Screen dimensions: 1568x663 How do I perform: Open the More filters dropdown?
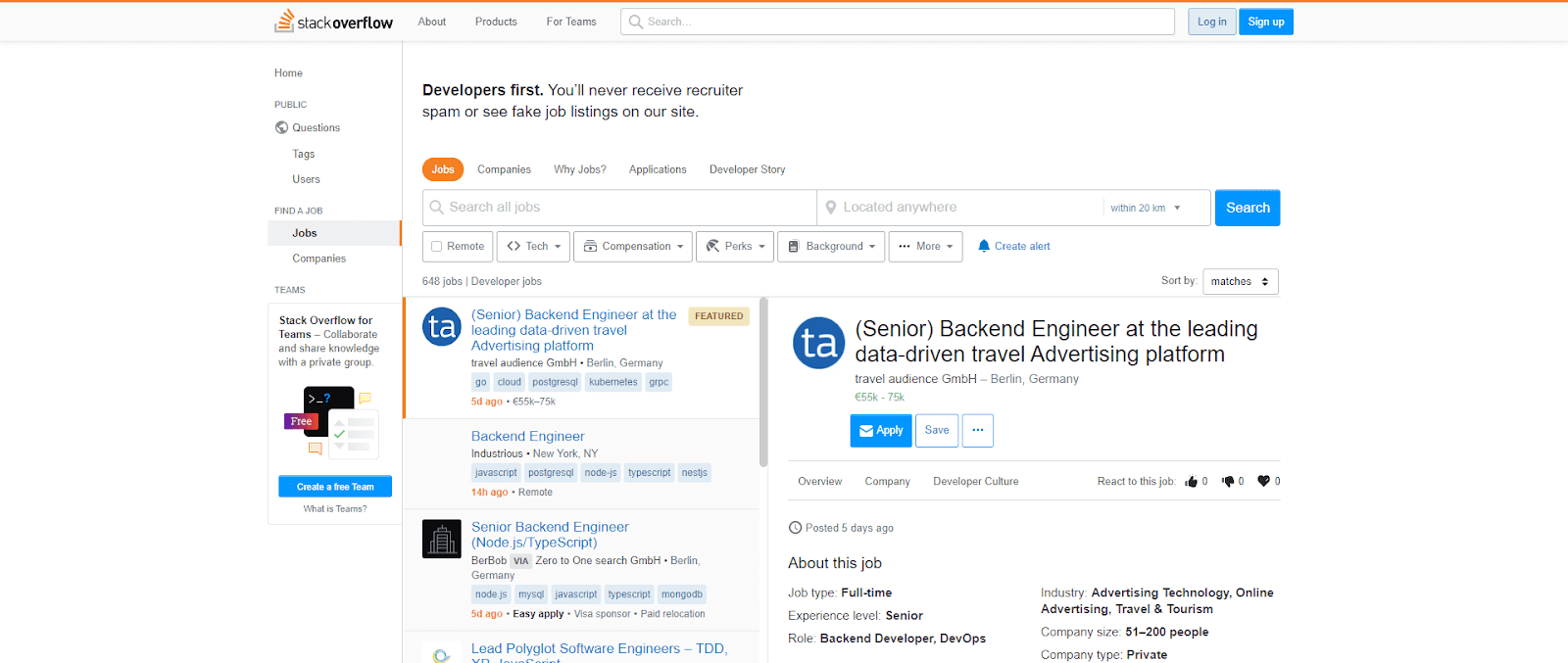click(x=925, y=247)
